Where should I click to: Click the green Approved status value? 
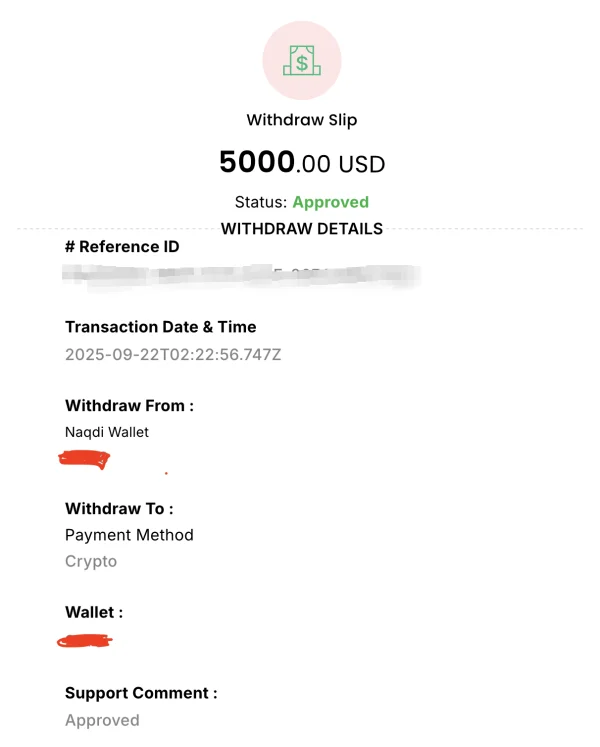(x=330, y=202)
